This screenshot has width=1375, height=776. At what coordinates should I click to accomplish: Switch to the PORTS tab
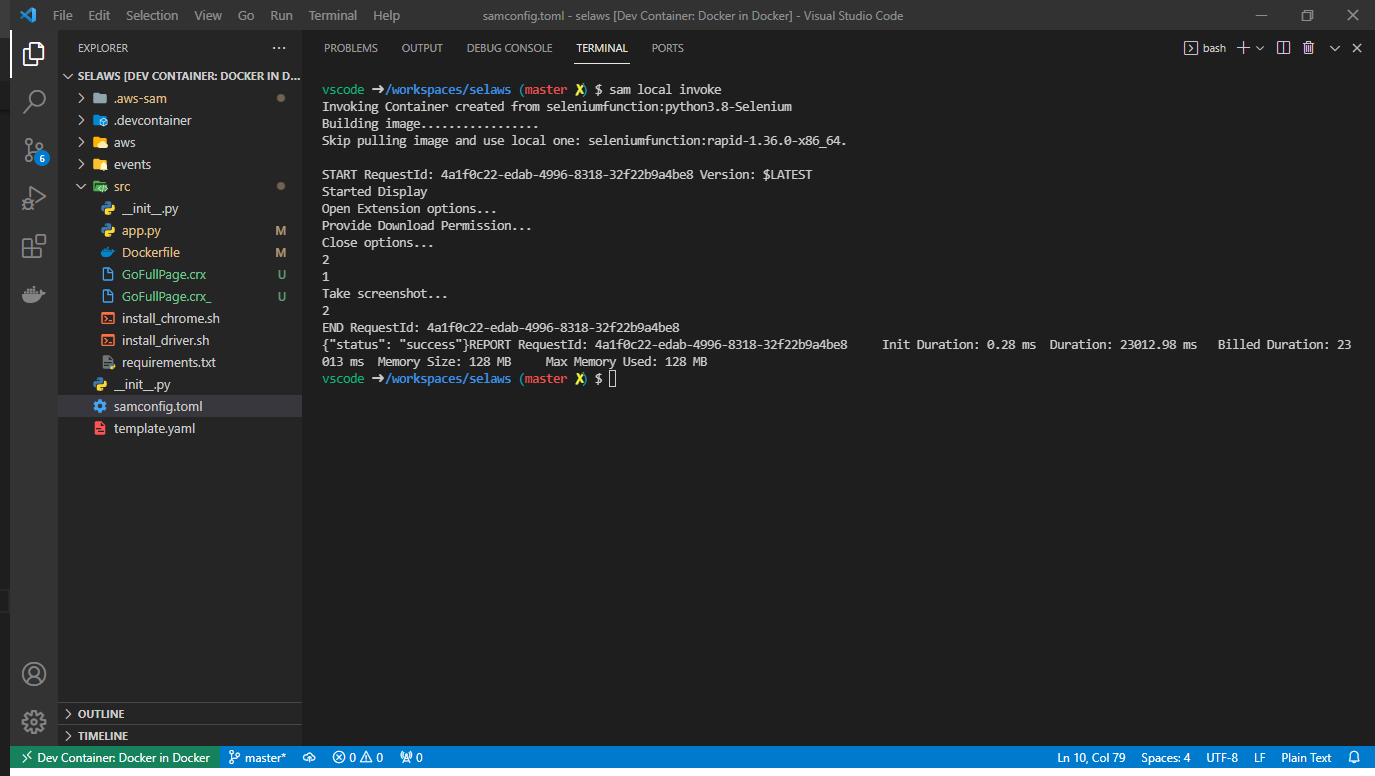tap(667, 48)
